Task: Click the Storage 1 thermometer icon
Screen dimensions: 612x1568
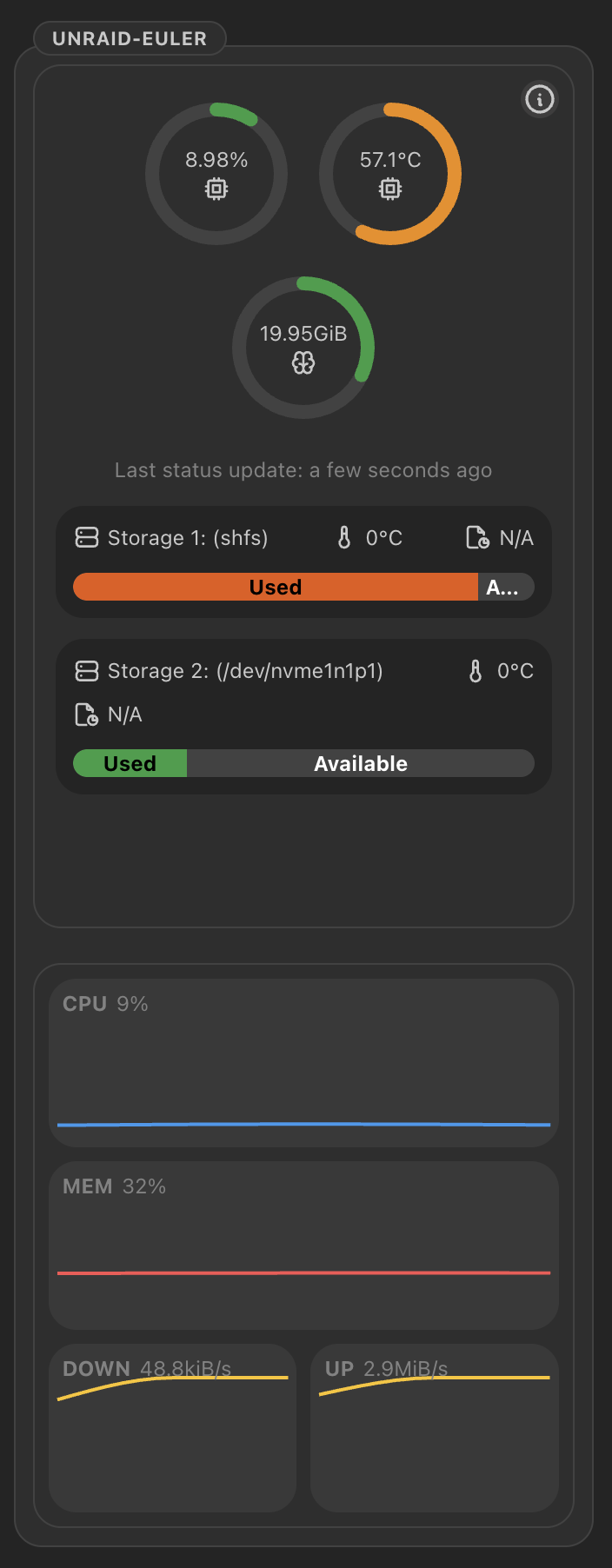Action: 344,538
